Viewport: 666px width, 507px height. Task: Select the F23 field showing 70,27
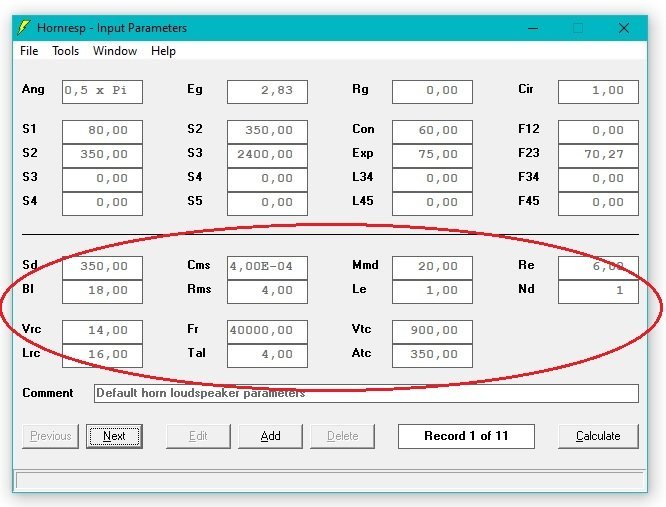[598, 155]
